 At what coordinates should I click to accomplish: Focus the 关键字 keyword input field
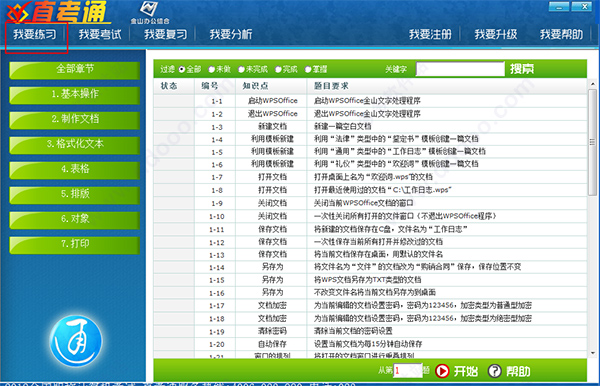coord(460,69)
